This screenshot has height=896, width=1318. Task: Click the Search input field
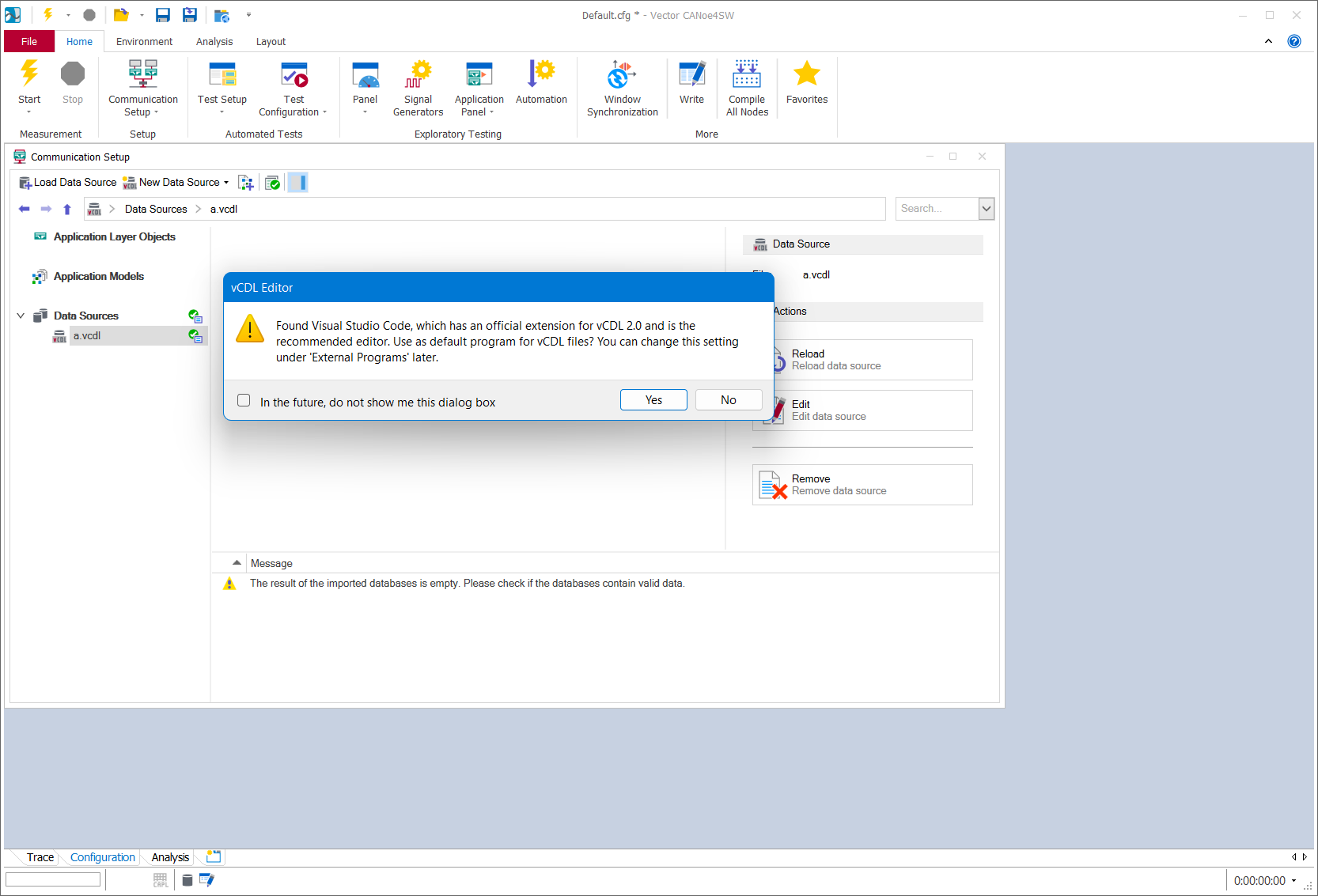937,209
